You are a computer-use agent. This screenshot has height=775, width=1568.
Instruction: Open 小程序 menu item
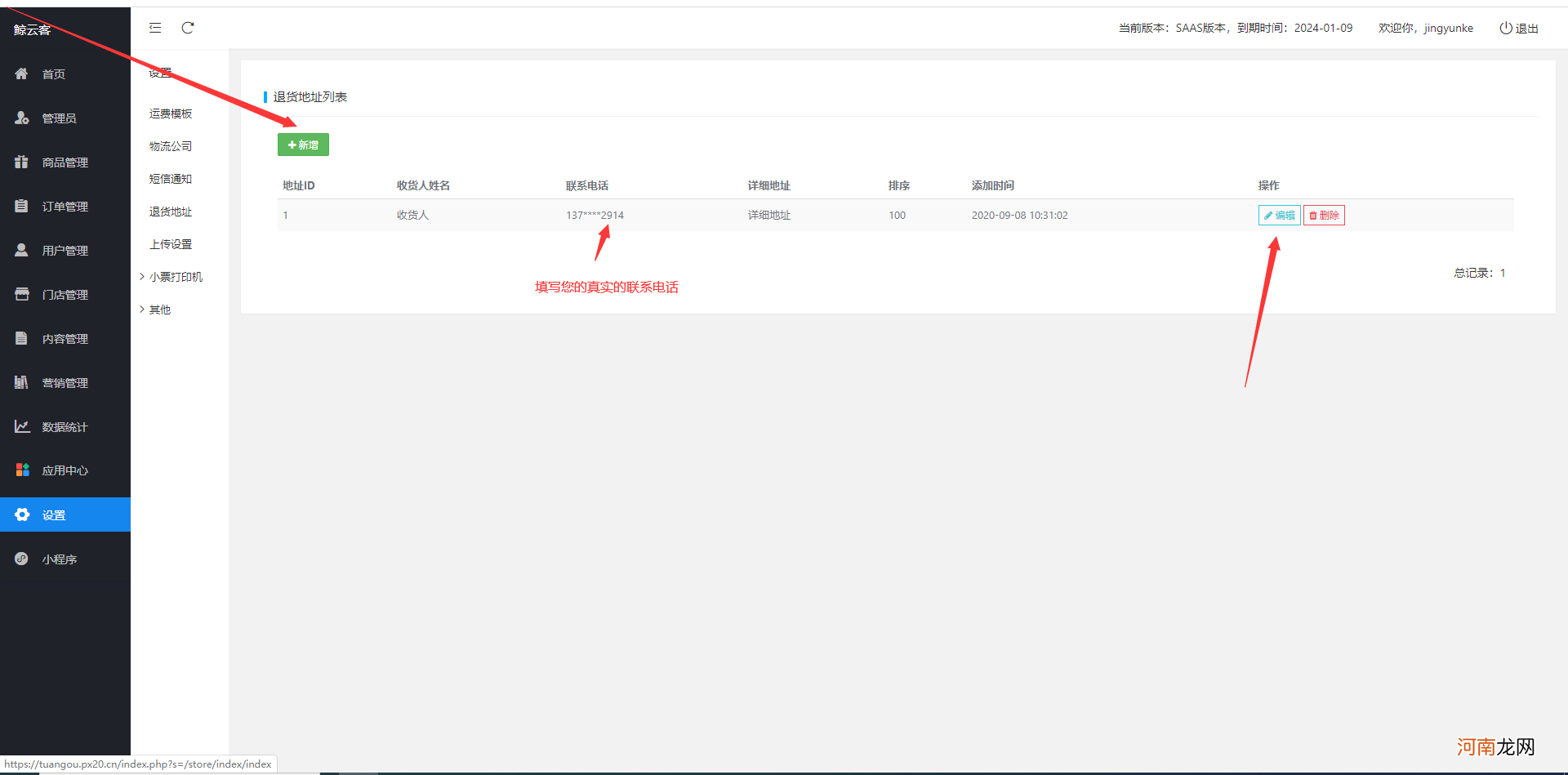(x=60, y=559)
